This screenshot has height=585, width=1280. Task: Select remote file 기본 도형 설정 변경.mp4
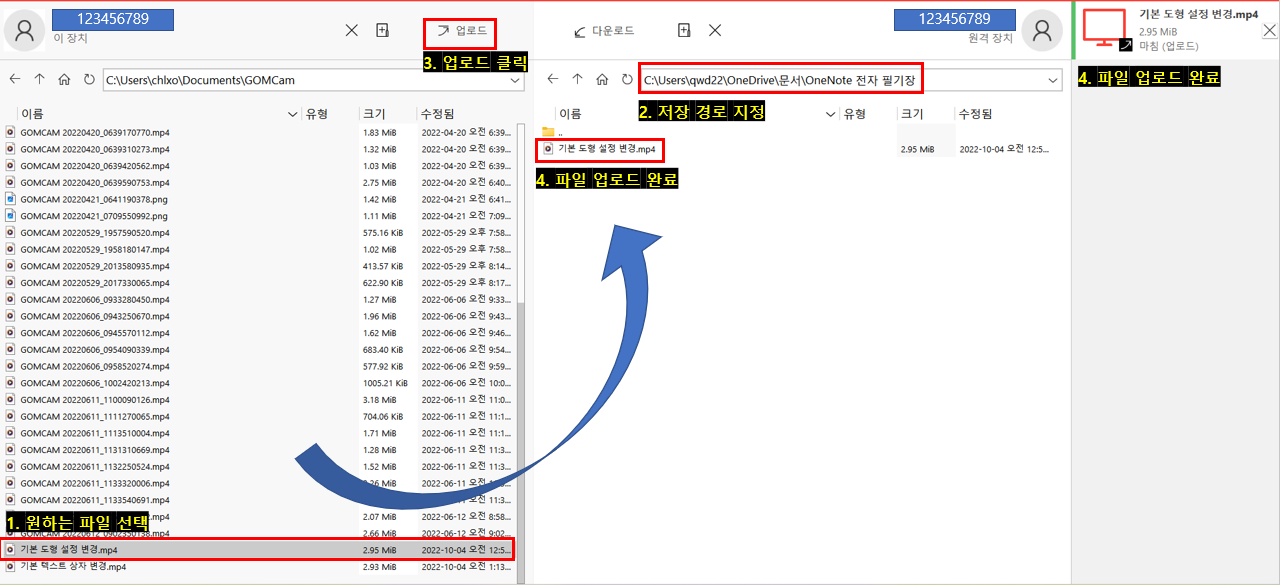[x=600, y=149]
